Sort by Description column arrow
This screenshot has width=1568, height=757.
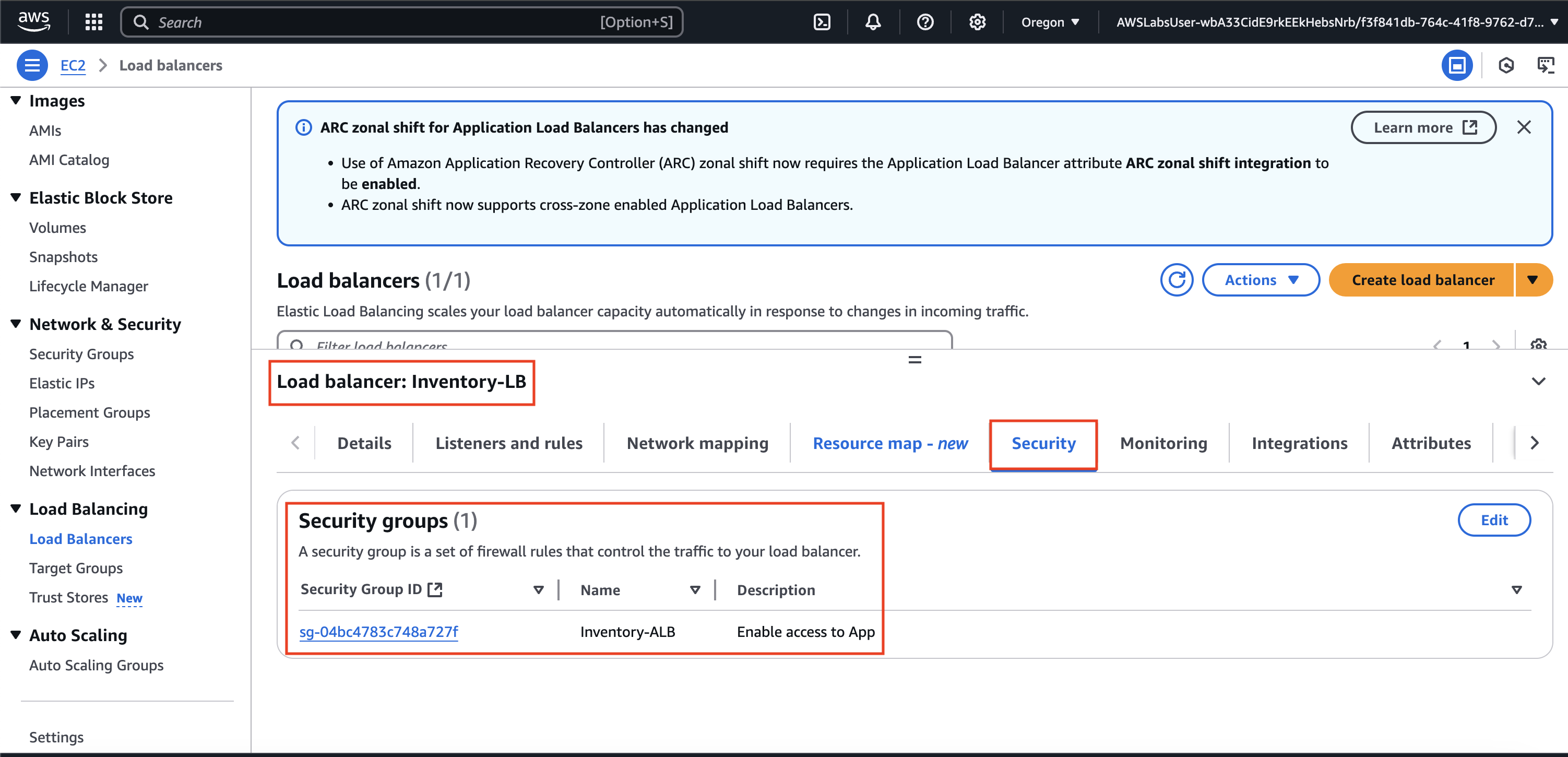point(1516,589)
